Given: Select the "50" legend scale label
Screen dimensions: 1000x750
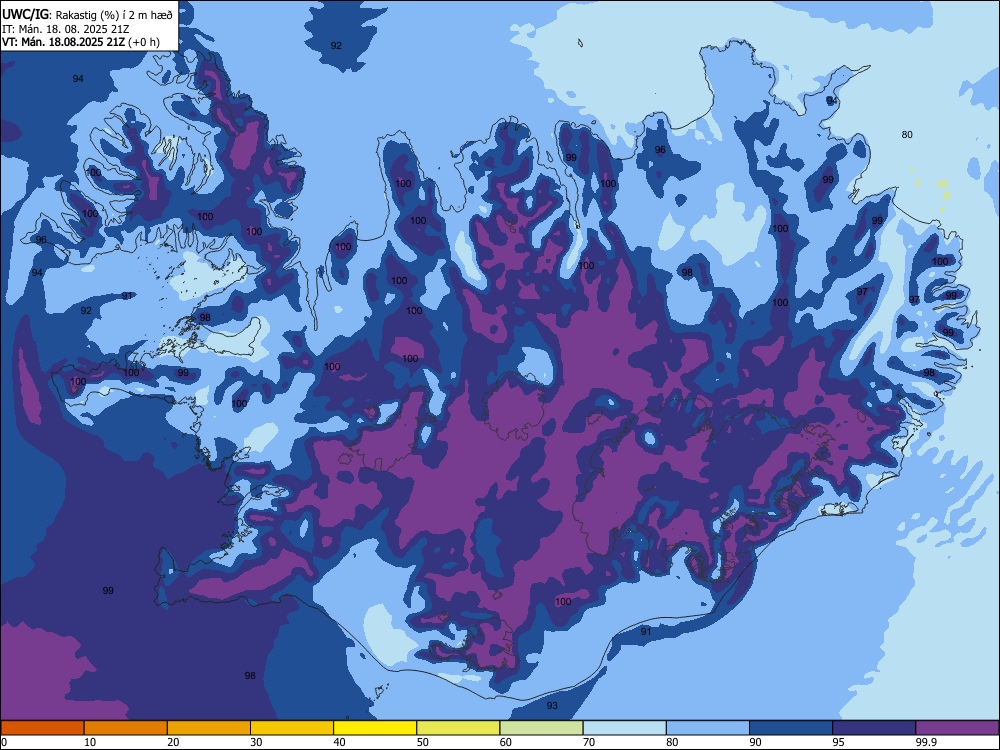Looking at the screenshot, I should [423, 742].
